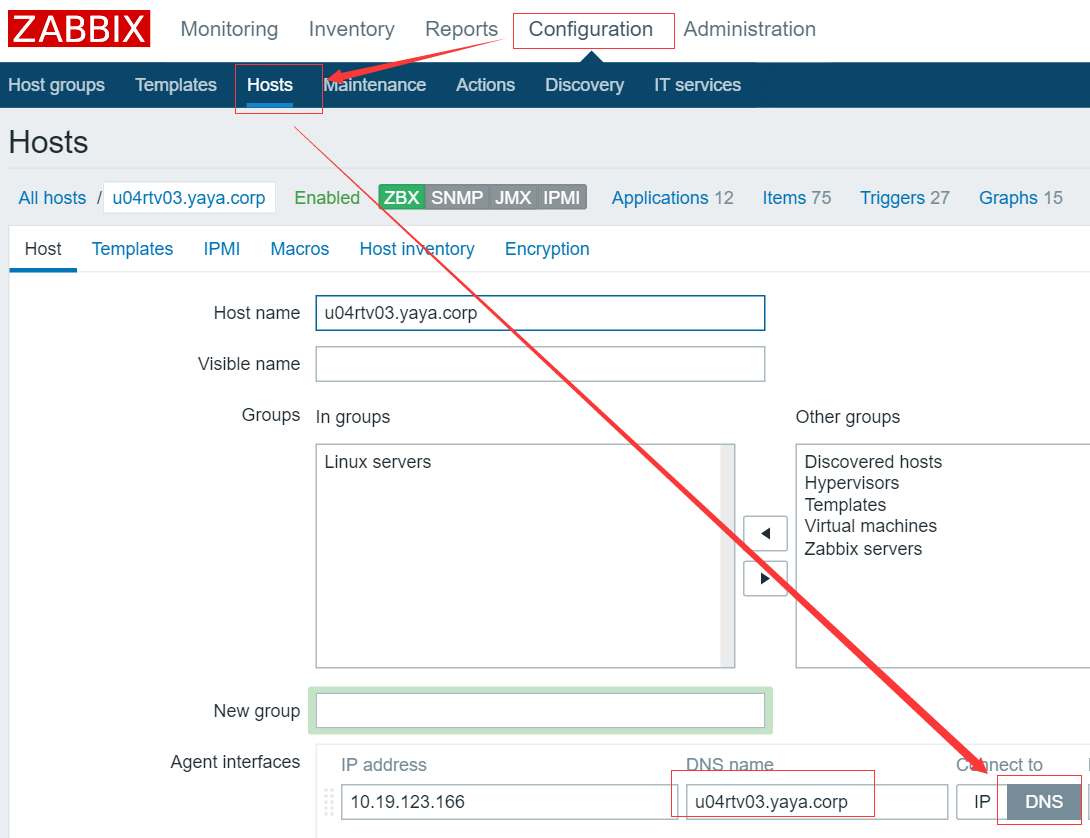Select Discovered hosts in Other groups list
The image size is (1090, 838).
(x=872, y=461)
